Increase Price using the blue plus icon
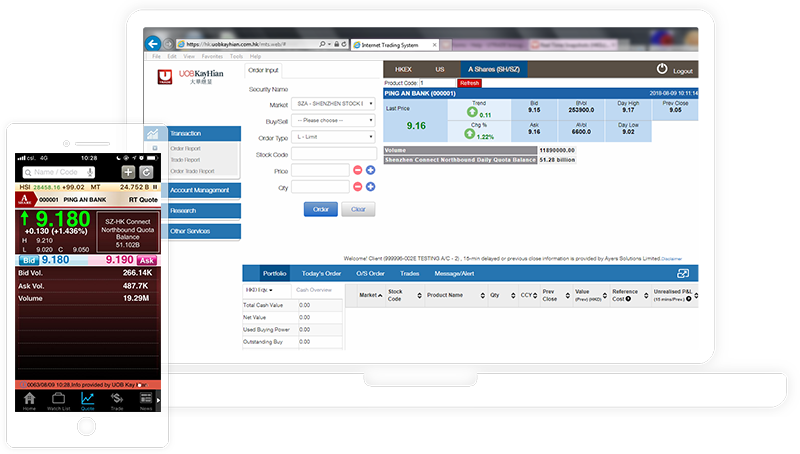This screenshot has height=454, width=800. 370,170
